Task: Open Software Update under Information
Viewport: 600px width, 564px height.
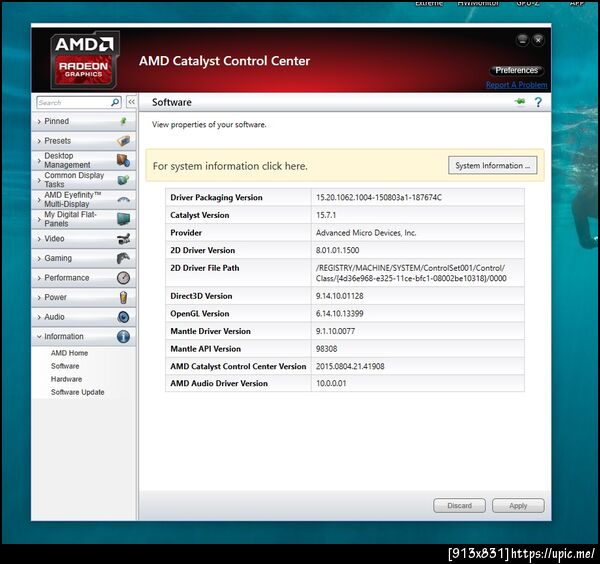Action: click(x=77, y=392)
